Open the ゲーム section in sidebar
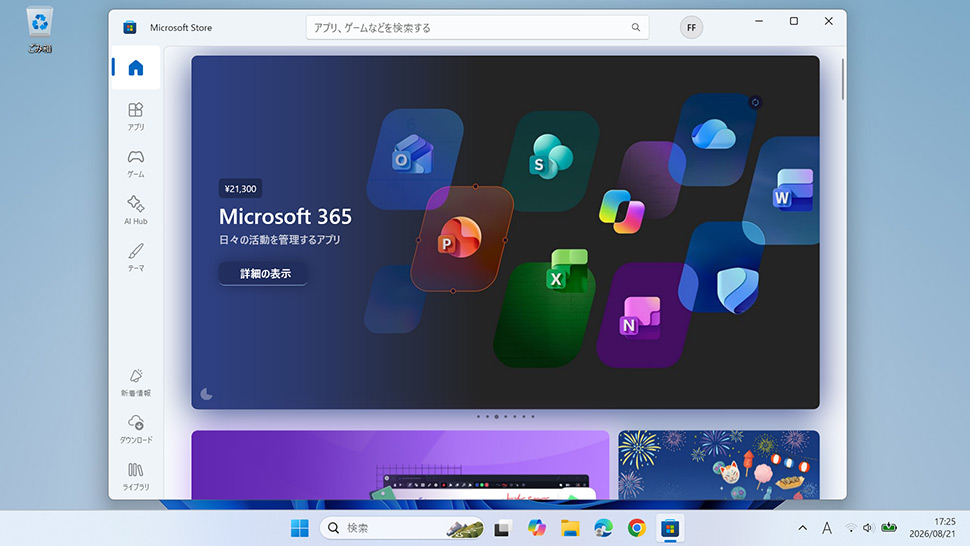The image size is (970, 546). tap(135, 163)
